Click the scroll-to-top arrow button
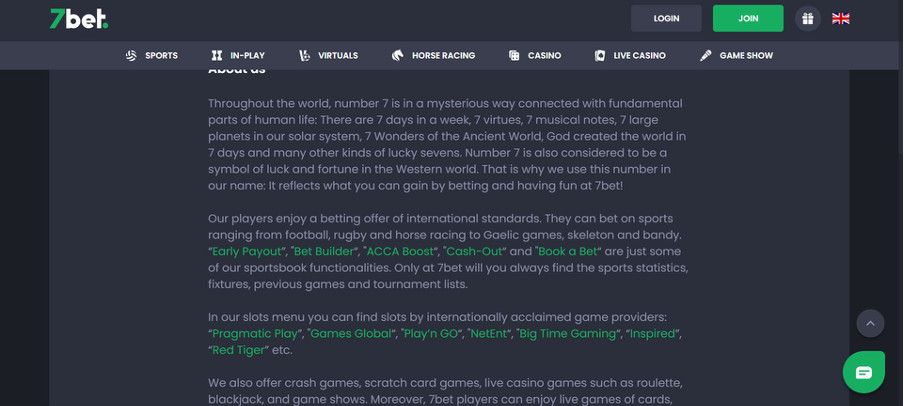The image size is (904, 406). [870, 323]
